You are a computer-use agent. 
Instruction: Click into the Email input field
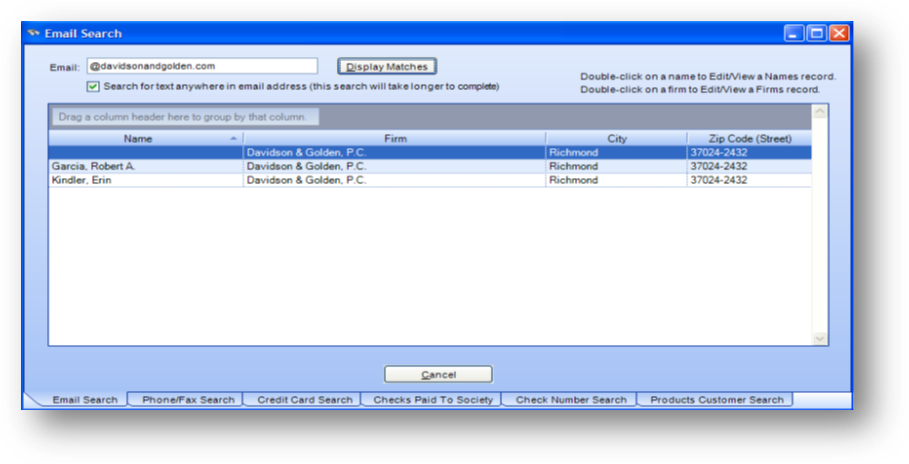pyautogui.click(x=202, y=66)
